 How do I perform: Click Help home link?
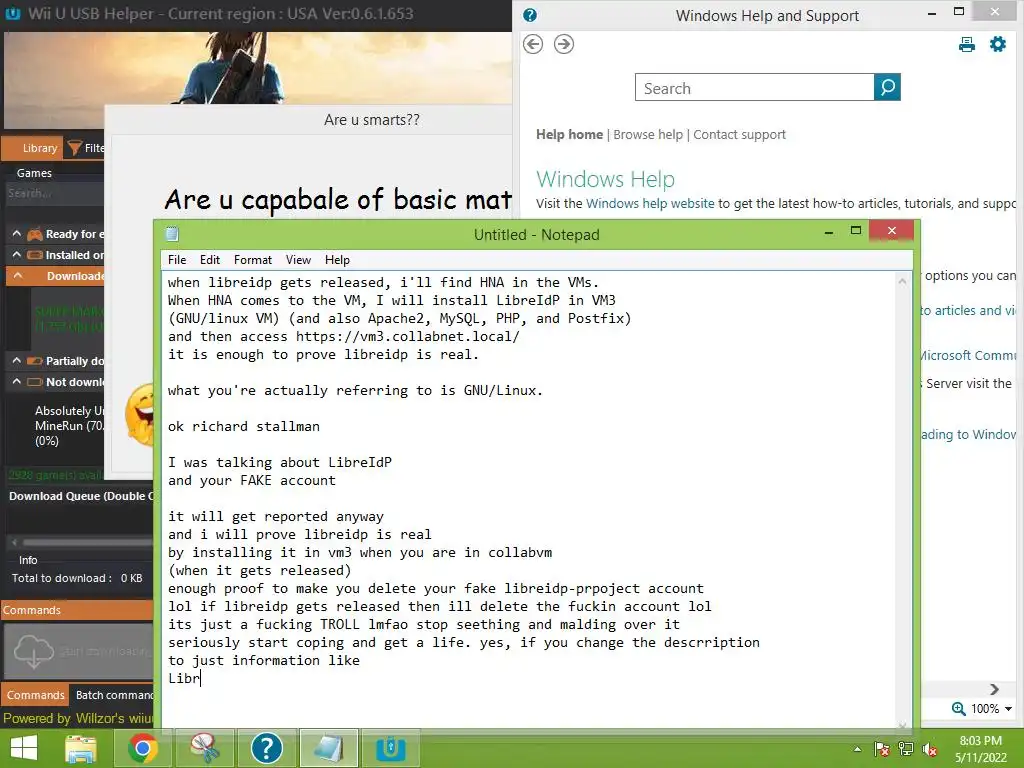(569, 135)
